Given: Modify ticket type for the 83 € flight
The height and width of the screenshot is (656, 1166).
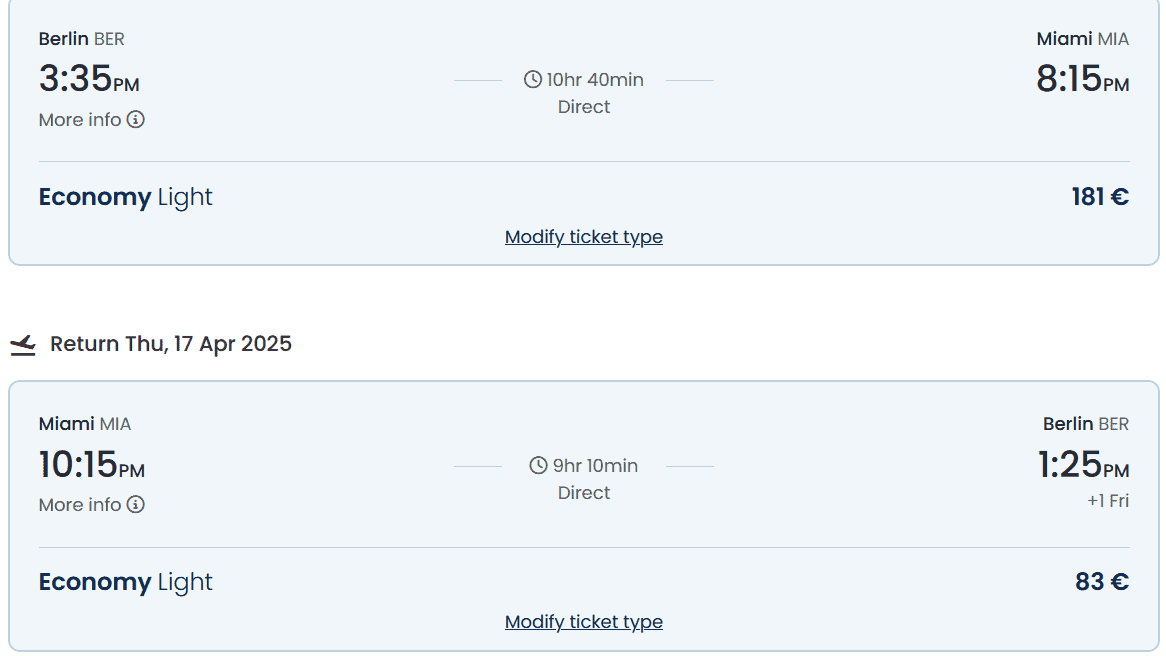Looking at the screenshot, I should (584, 622).
